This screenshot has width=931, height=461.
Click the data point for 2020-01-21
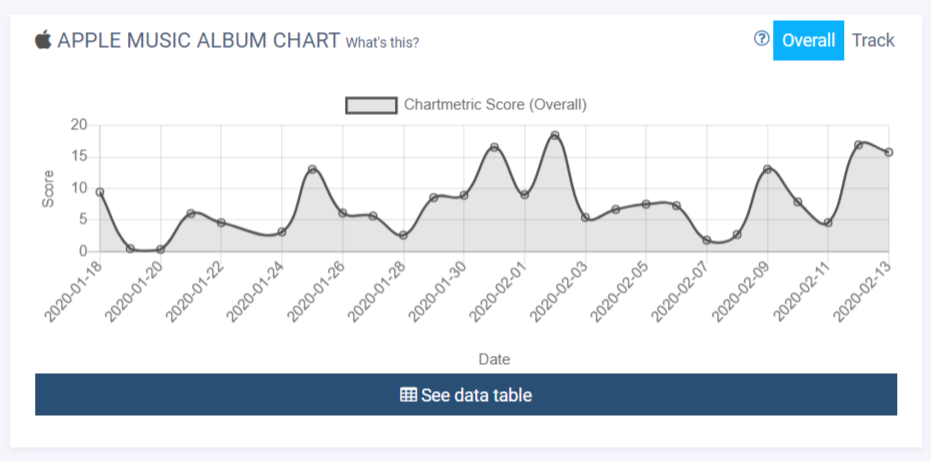(191, 213)
